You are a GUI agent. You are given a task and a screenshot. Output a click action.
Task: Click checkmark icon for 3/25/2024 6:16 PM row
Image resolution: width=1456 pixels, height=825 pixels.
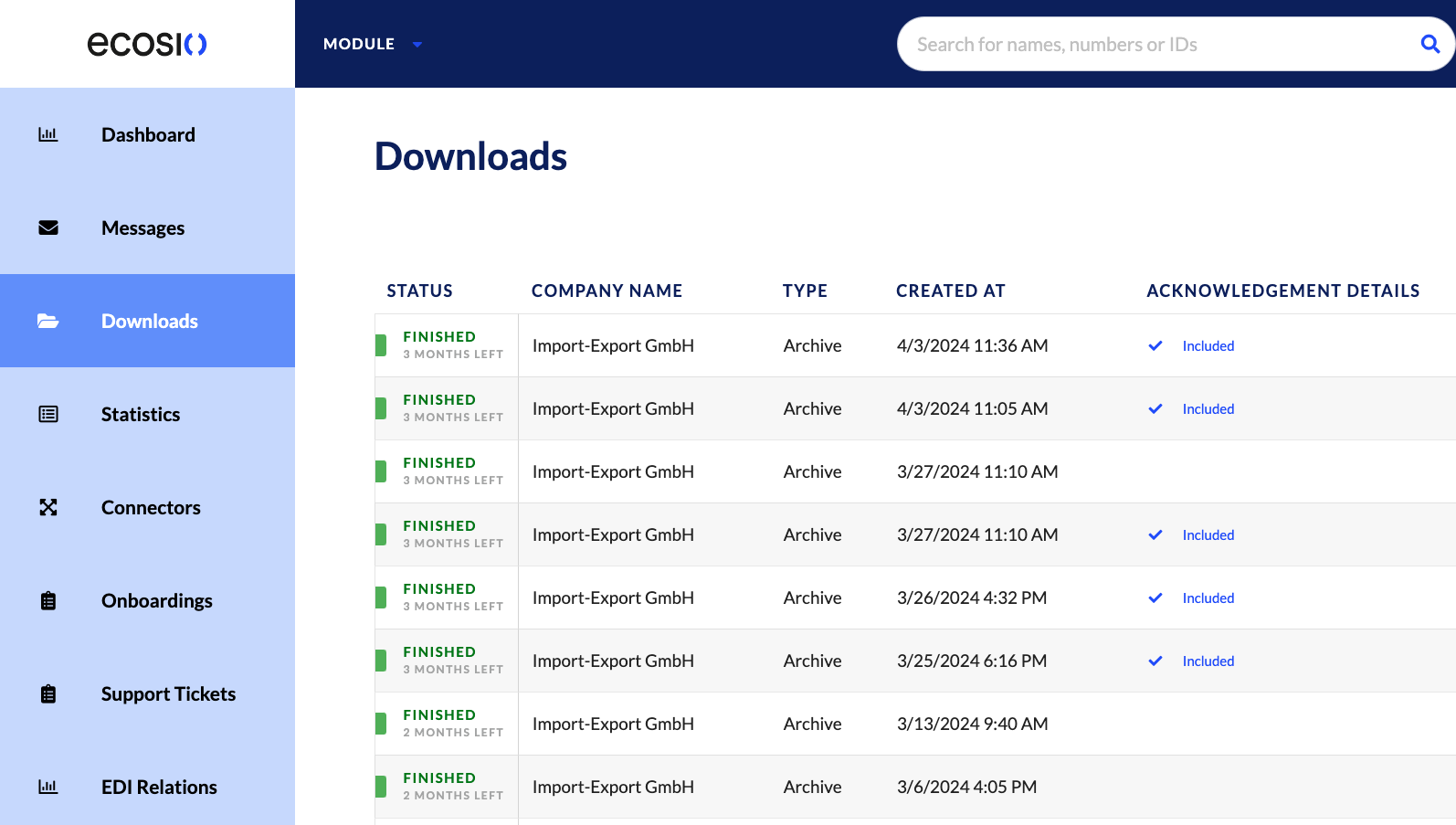[1155, 661]
